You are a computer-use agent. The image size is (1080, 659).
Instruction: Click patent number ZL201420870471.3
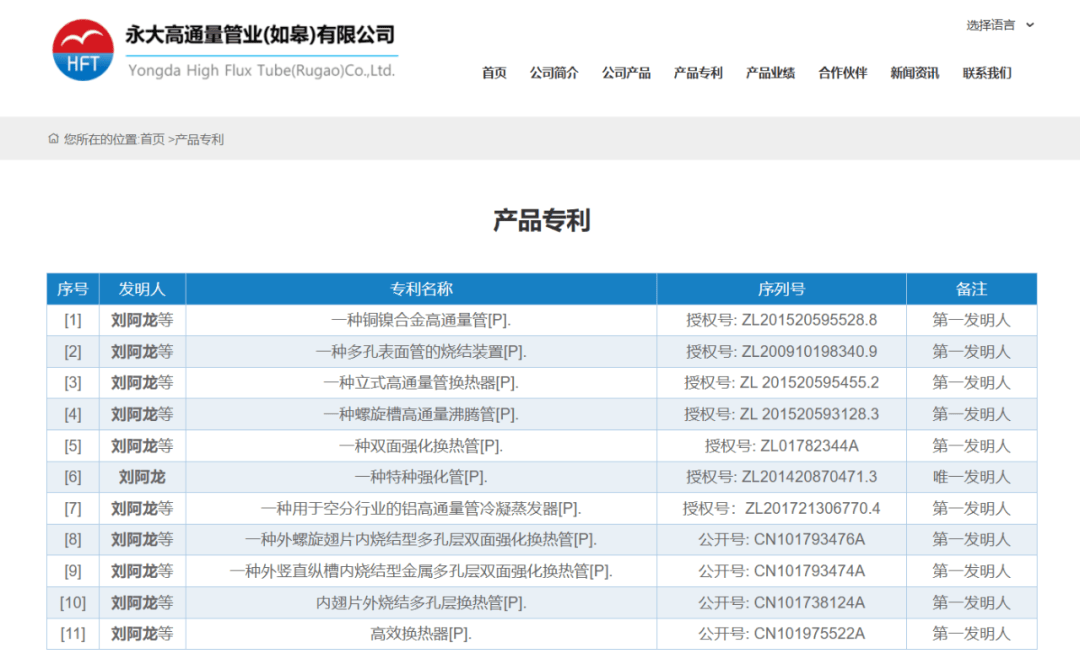point(781,477)
